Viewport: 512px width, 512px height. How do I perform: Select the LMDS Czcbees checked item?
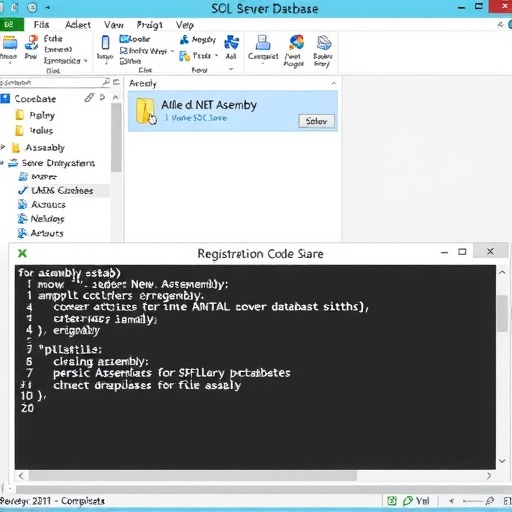pyautogui.click(x=55, y=190)
